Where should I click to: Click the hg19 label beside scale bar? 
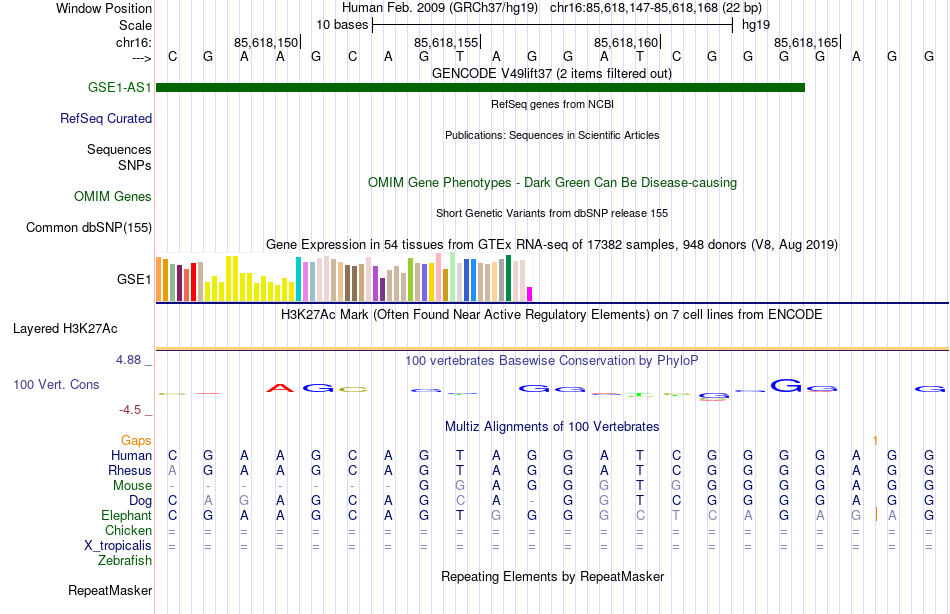point(756,25)
